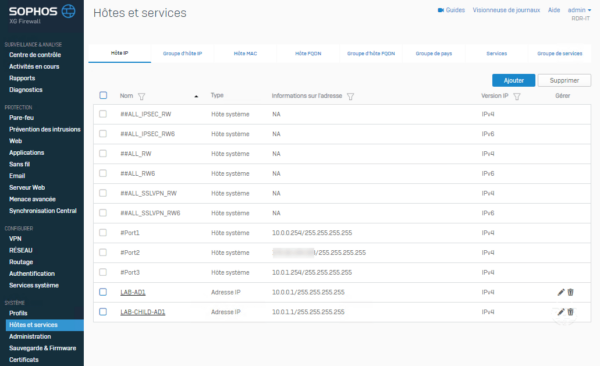Open Sauvegarde & Firmware in sidebar
This screenshot has height=366, width=600.
coord(42,348)
